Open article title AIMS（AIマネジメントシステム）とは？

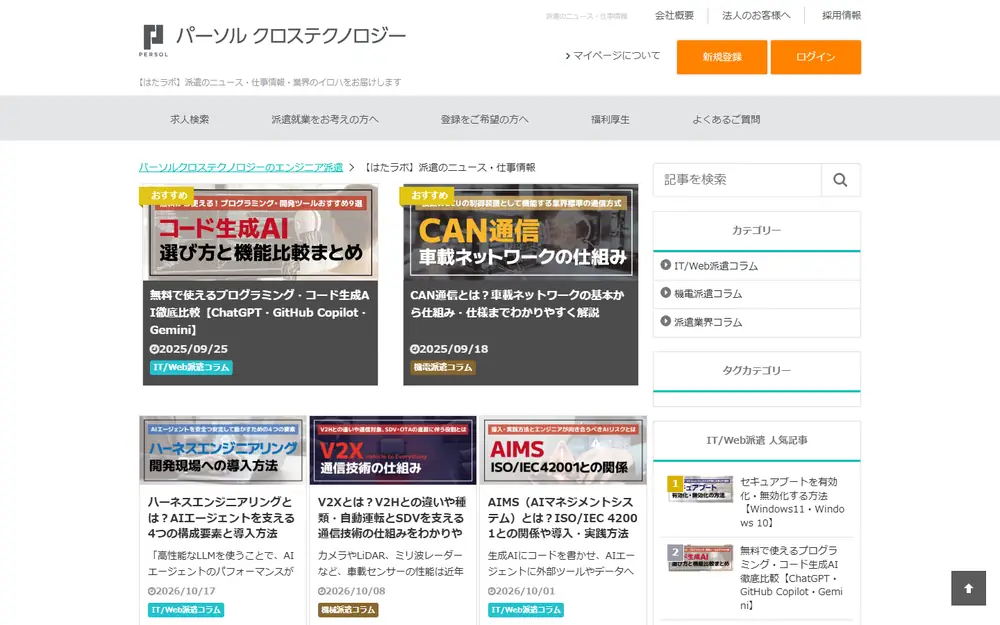click(562, 518)
